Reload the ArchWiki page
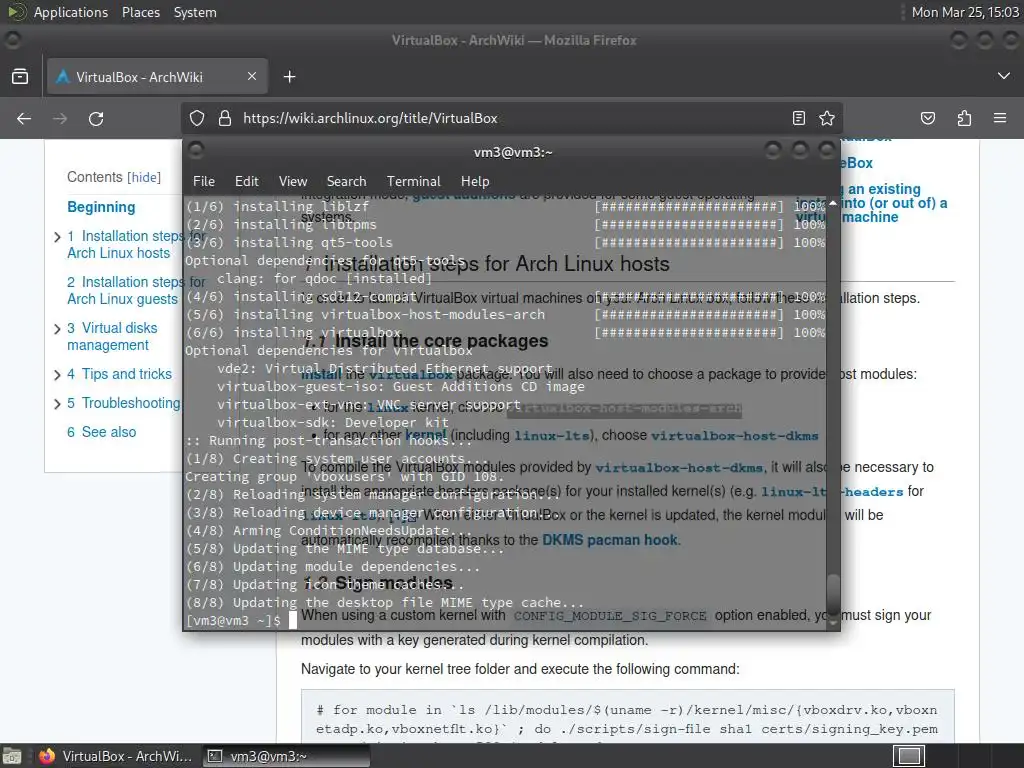 [x=96, y=118]
